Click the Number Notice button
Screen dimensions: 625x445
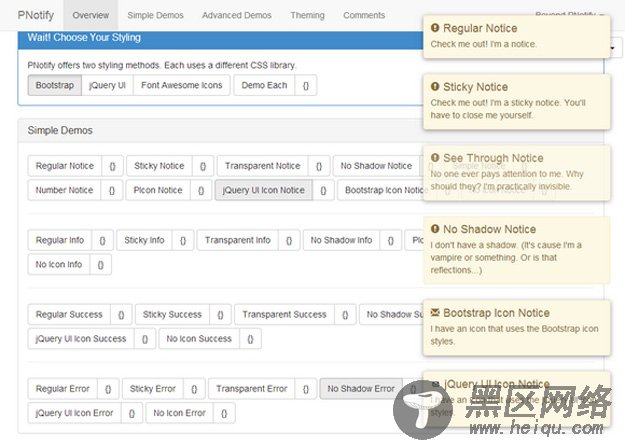[65, 190]
